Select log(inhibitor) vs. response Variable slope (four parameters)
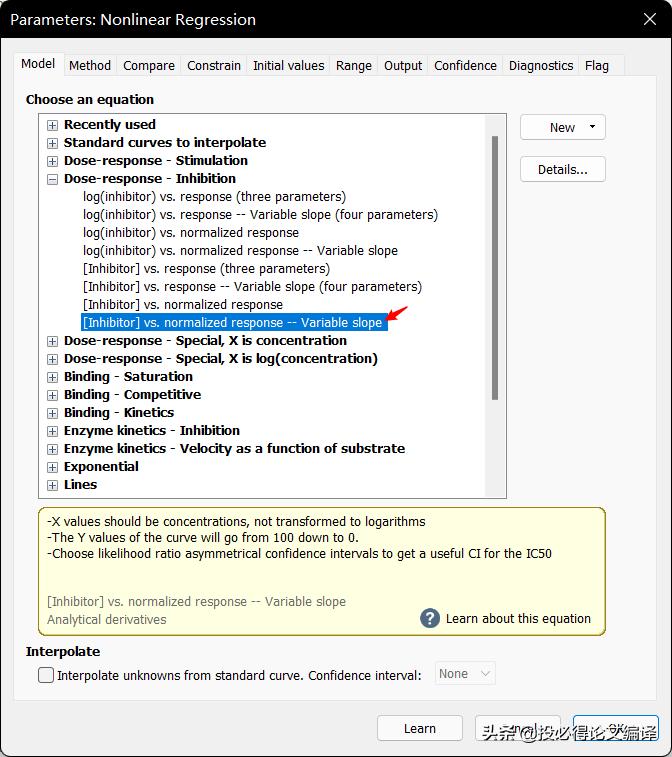This screenshot has height=757, width=672. (x=260, y=215)
